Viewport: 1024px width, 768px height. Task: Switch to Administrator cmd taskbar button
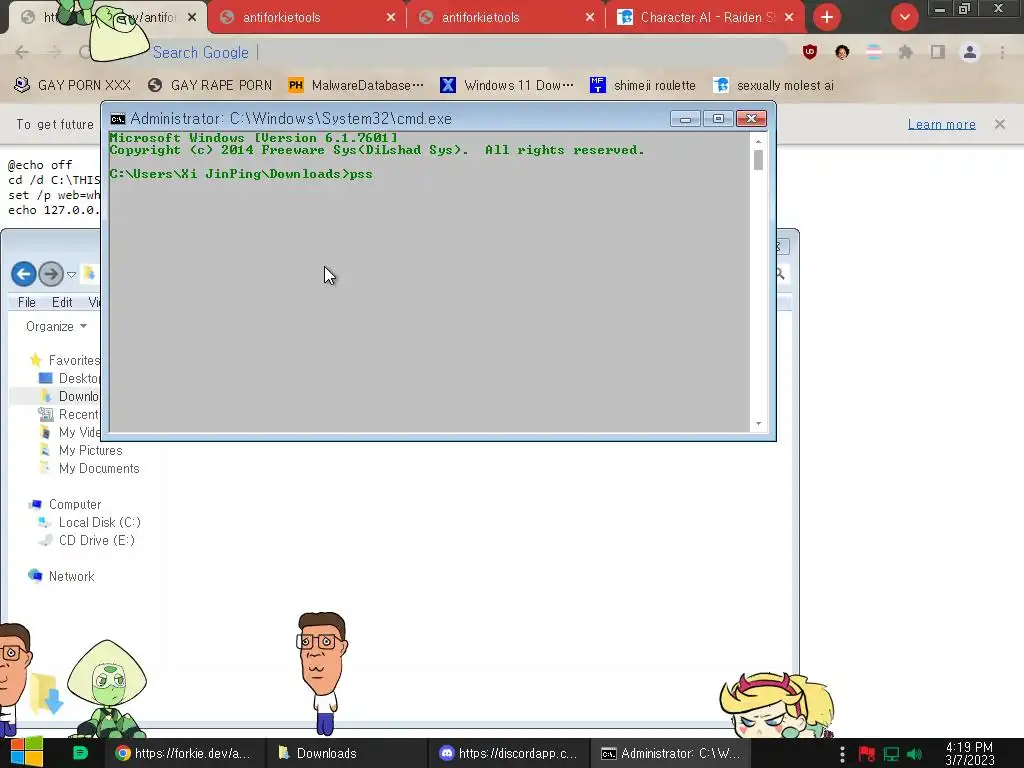[670, 753]
